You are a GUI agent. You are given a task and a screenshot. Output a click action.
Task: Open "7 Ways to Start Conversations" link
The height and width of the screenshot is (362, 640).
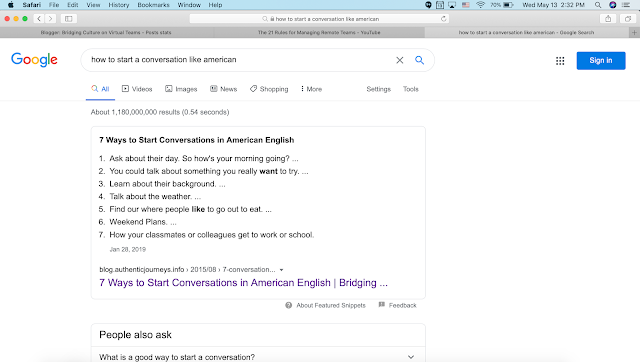click(243, 283)
